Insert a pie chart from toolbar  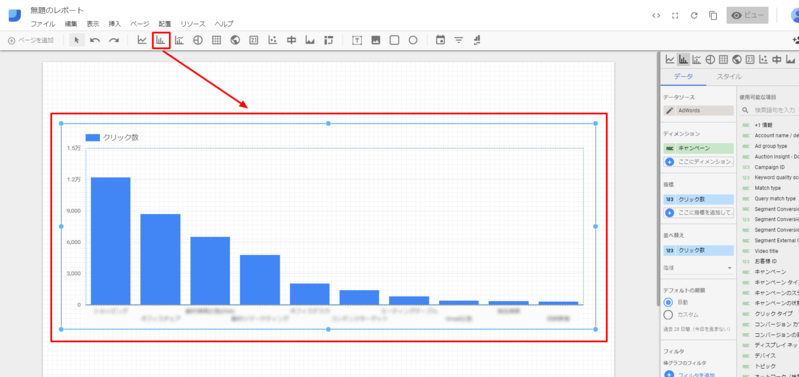(x=198, y=40)
